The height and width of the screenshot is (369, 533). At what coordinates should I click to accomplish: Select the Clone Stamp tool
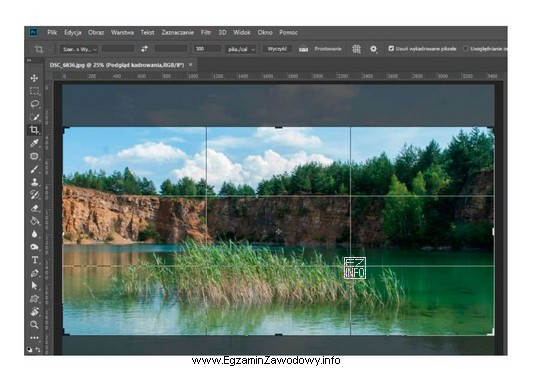click(x=34, y=182)
